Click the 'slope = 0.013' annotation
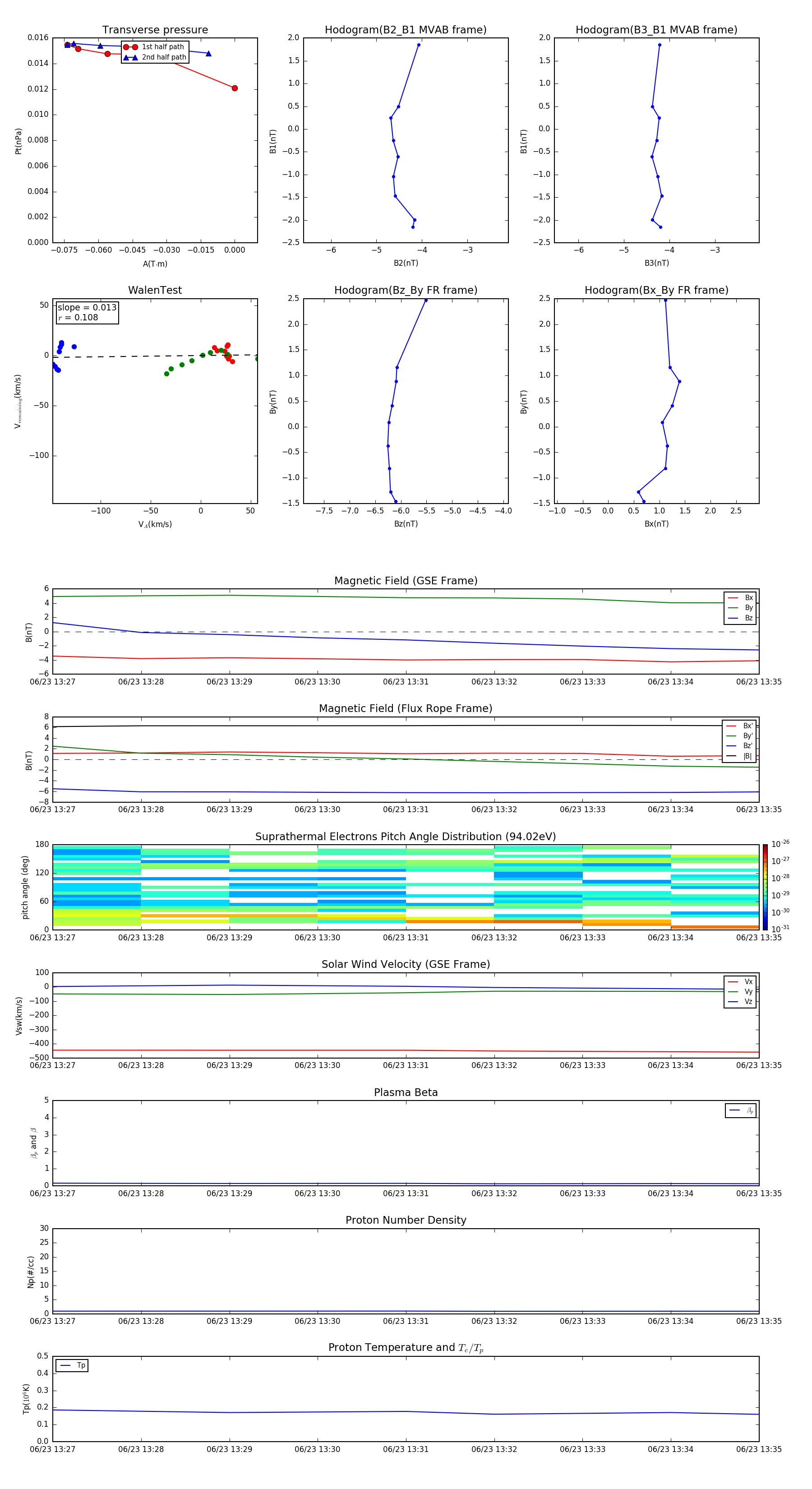Image resolution: width=812 pixels, height=1489 pixels. (87, 308)
